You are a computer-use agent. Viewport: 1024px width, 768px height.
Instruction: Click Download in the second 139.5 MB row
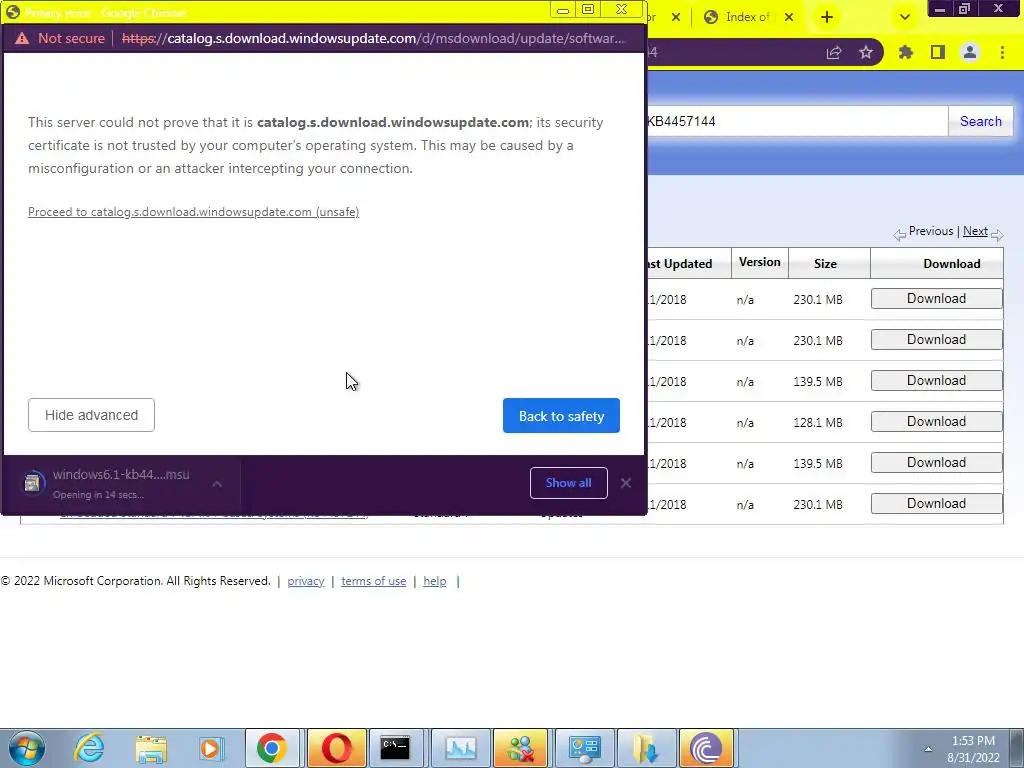click(x=936, y=463)
